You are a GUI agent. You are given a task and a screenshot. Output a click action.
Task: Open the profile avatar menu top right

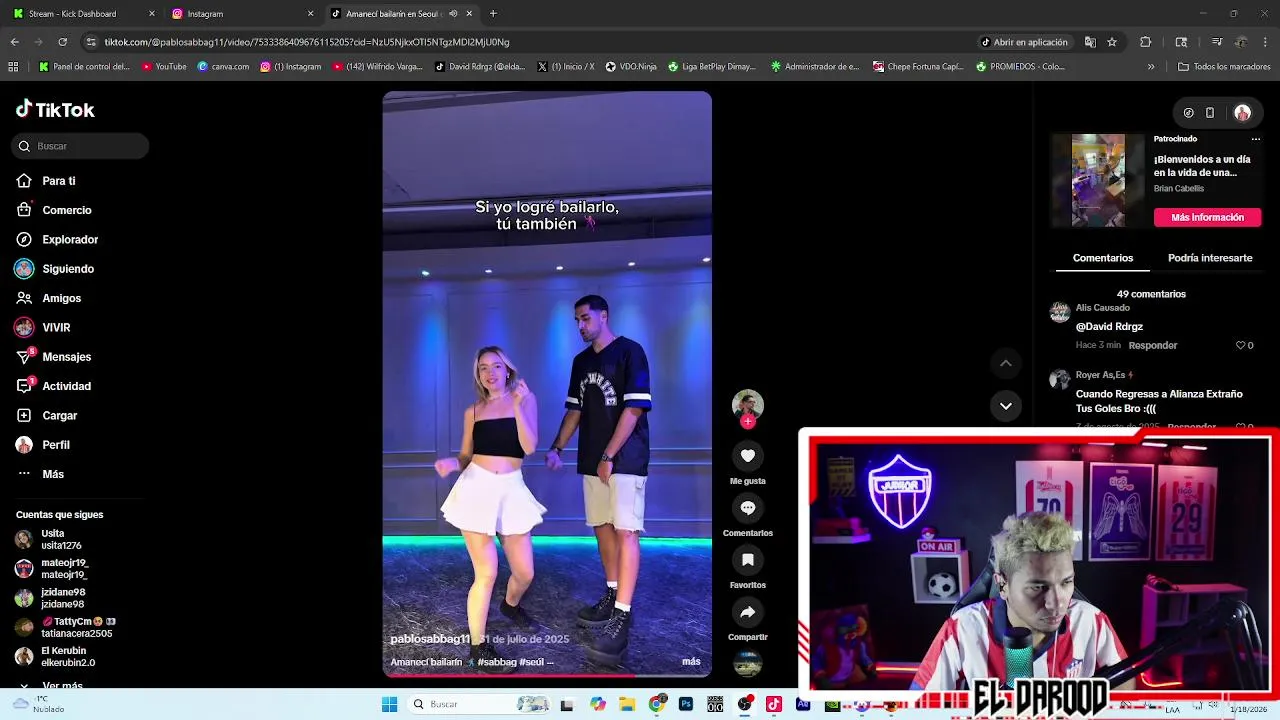coord(1242,113)
